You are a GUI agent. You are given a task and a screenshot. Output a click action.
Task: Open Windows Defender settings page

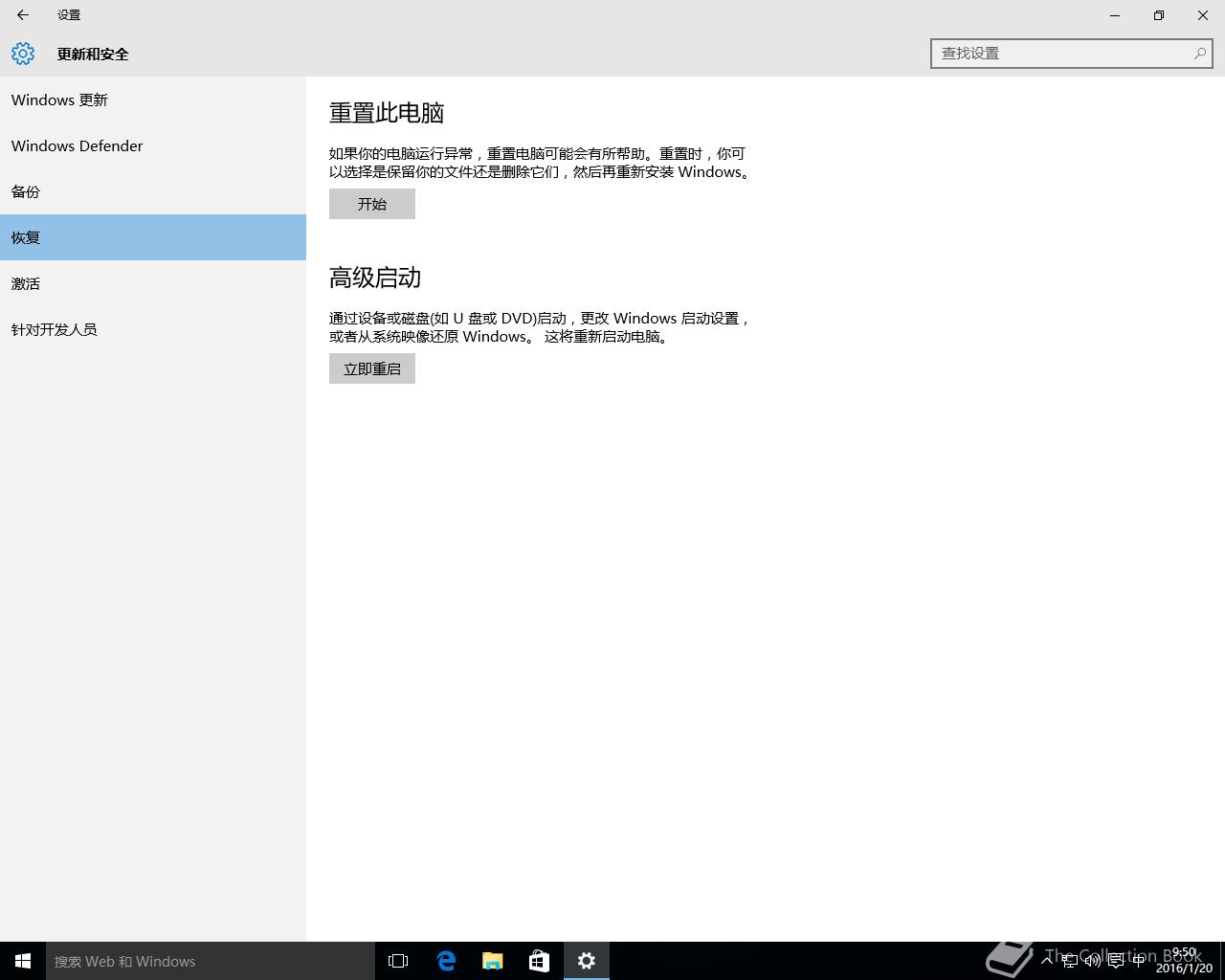[x=153, y=145]
